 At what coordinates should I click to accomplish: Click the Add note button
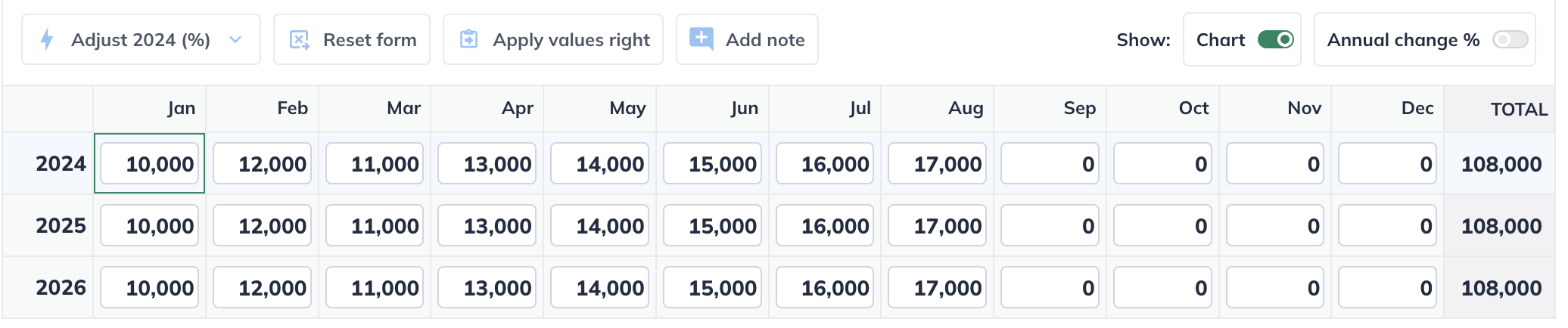(x=747, y=39)
